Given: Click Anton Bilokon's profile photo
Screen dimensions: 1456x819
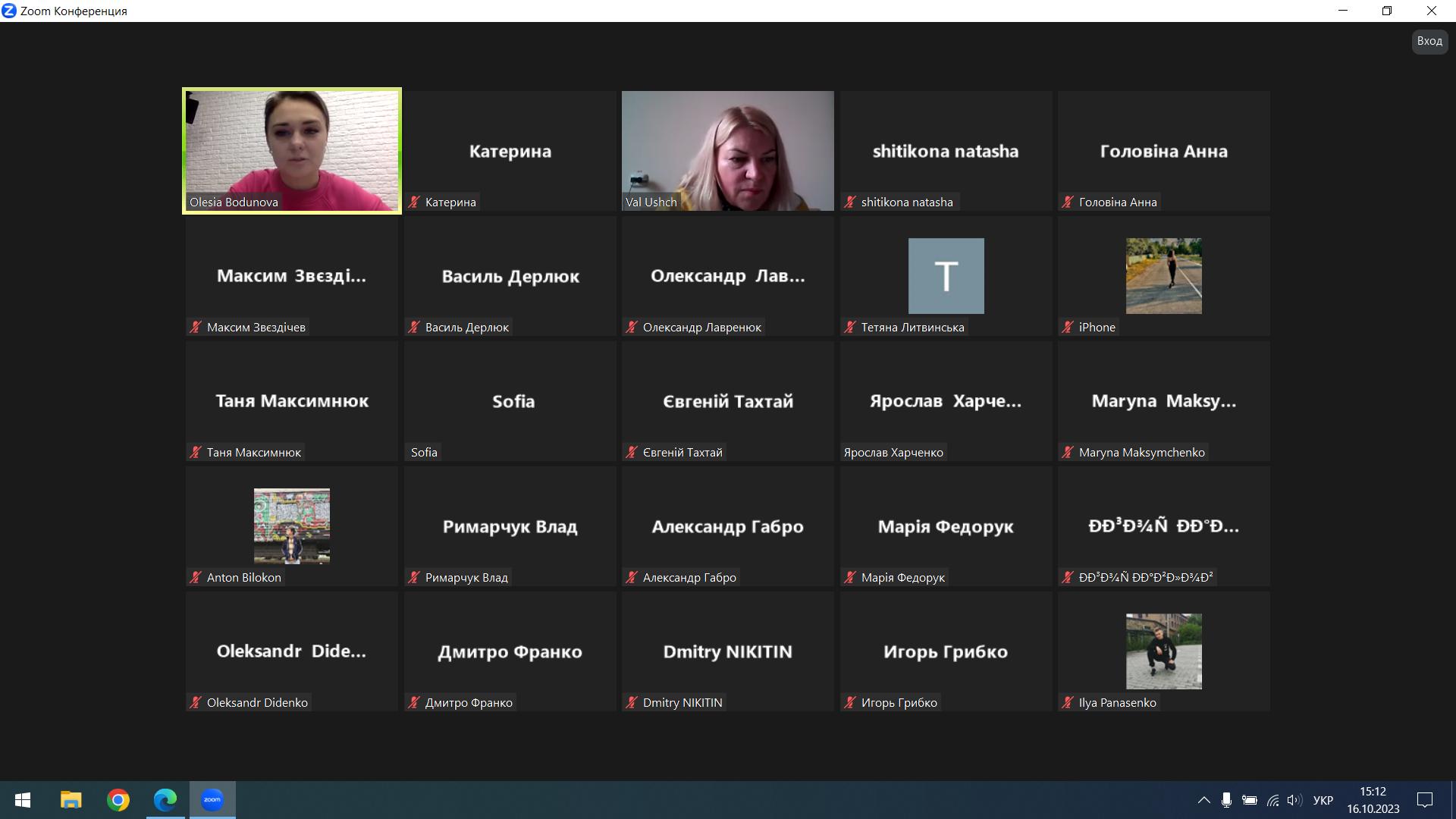Looking at the screenshot, I should [292, 526].
